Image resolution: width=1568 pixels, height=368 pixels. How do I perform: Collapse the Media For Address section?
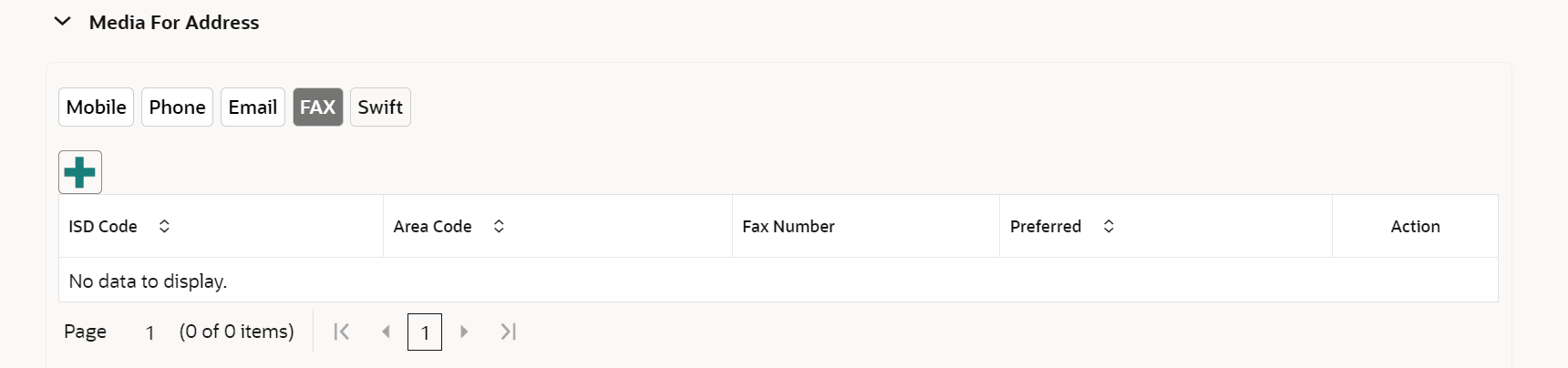point(62,22)
